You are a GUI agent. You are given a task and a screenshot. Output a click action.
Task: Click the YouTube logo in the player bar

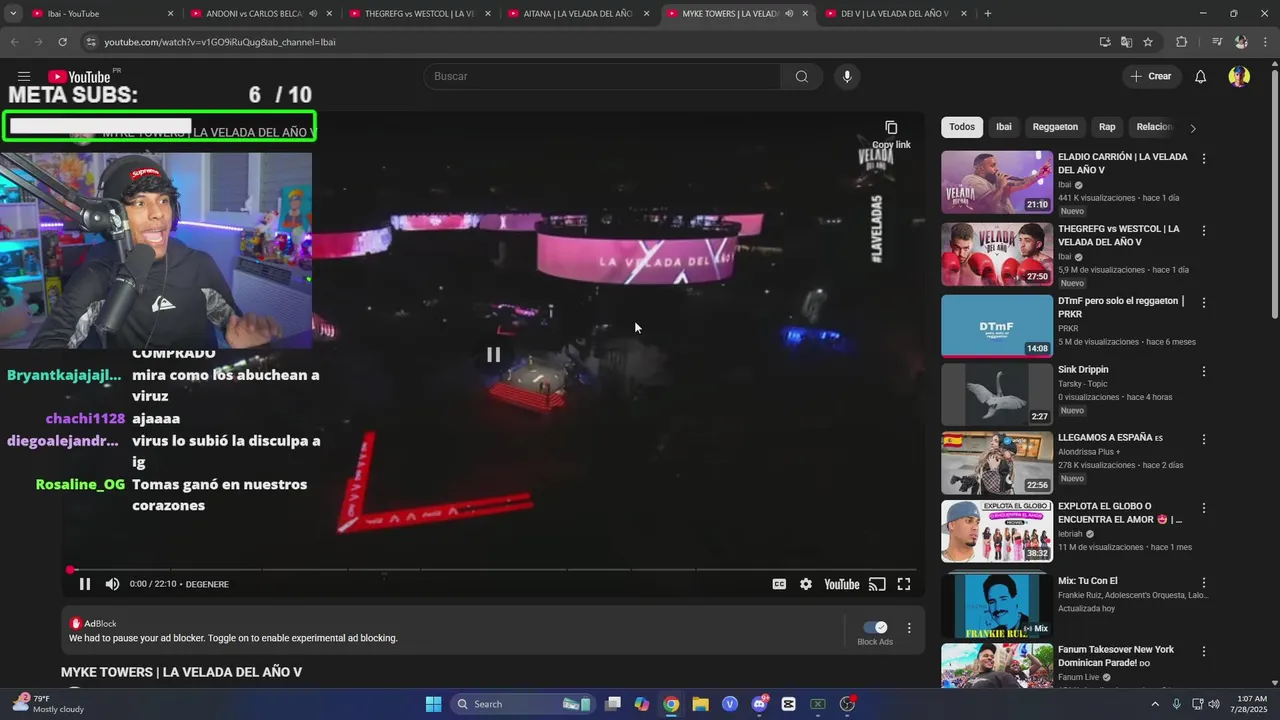click(842, 584)
